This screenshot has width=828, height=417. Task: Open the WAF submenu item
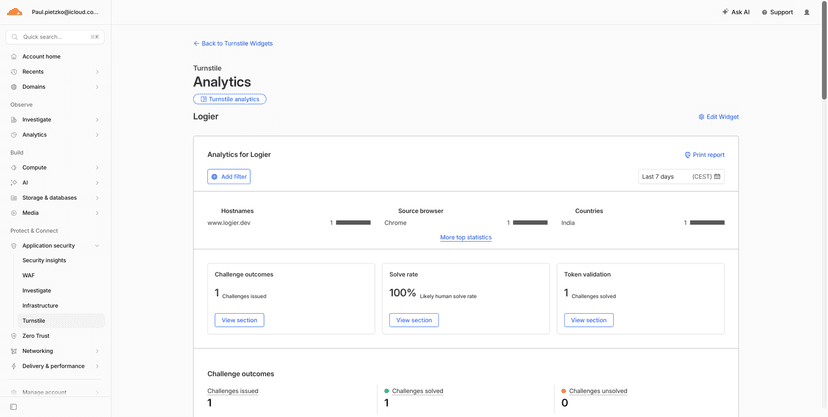click(29, 276)
